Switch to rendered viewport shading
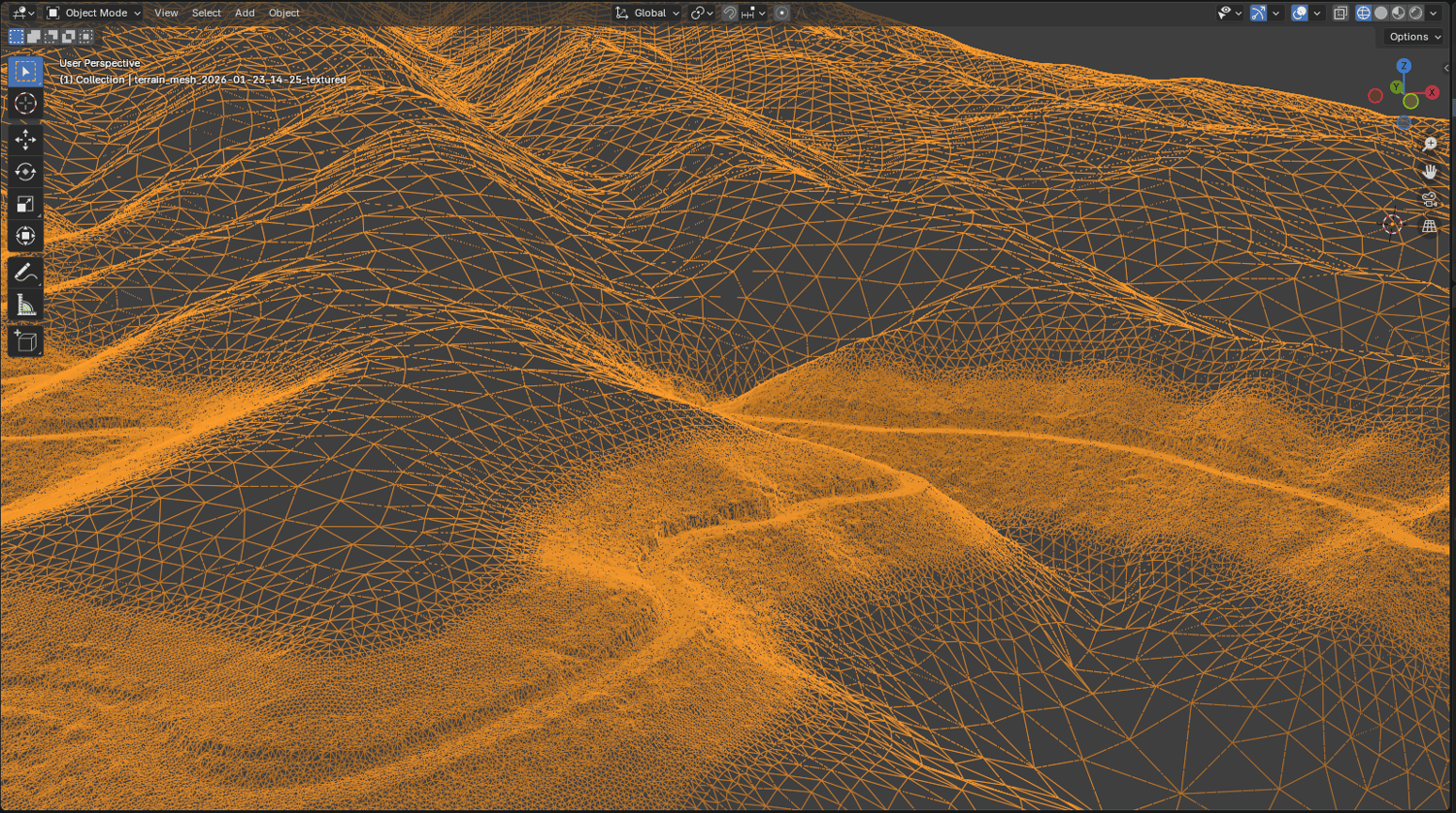The image size is (1456, 813). [1416, 13]
